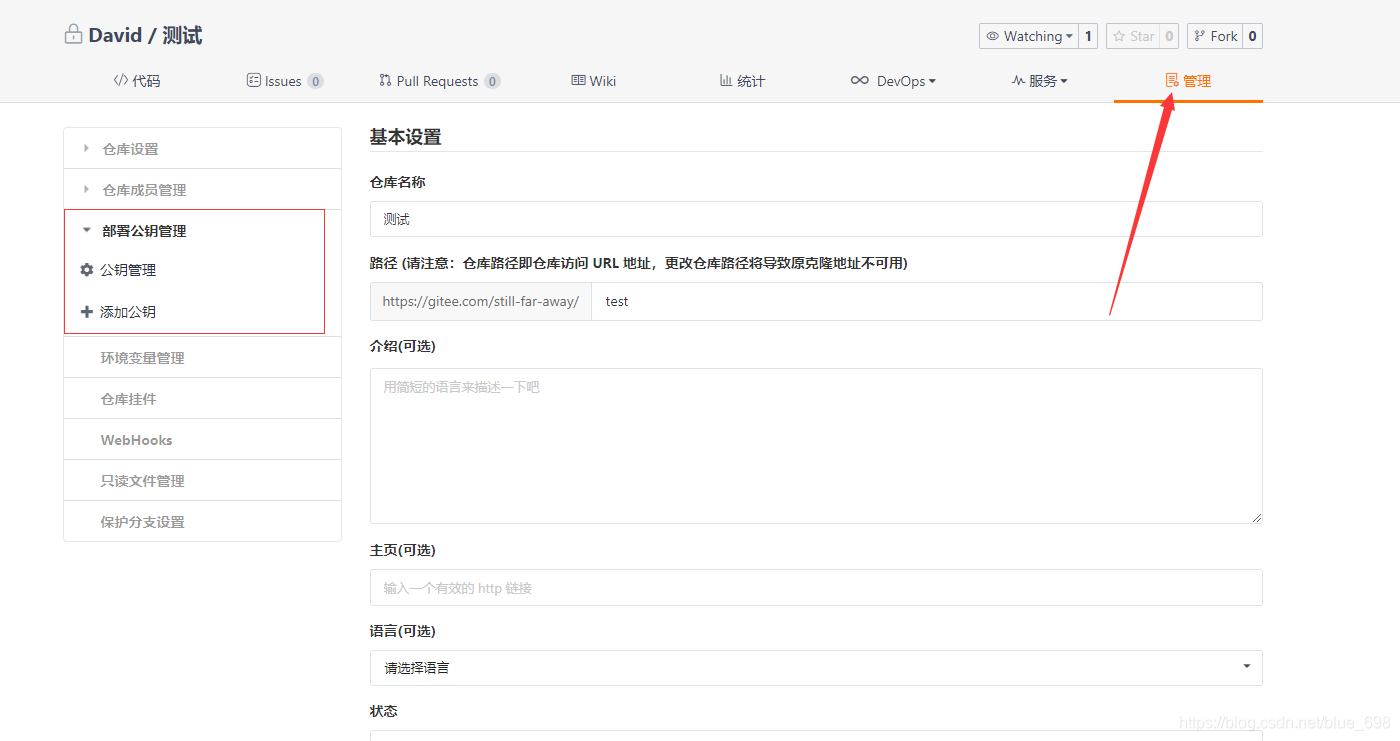Open WebHooks settings
The image size is (1400, 741).
[x=202, y=440]
